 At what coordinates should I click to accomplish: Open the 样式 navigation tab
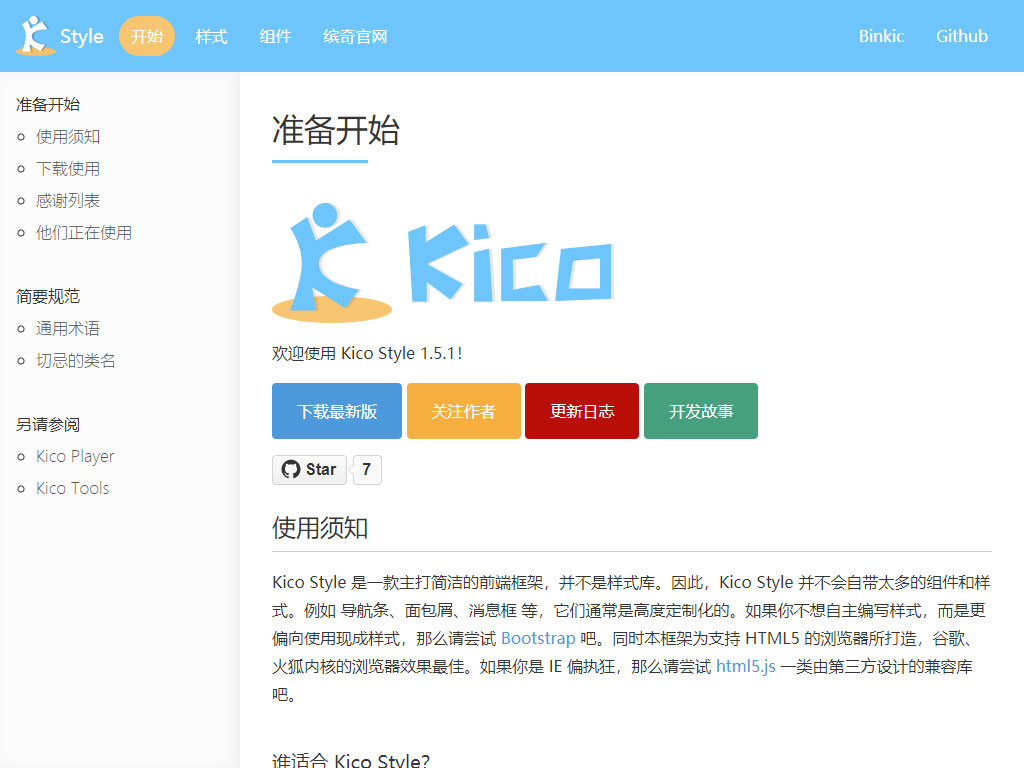[x=211, y=36]
